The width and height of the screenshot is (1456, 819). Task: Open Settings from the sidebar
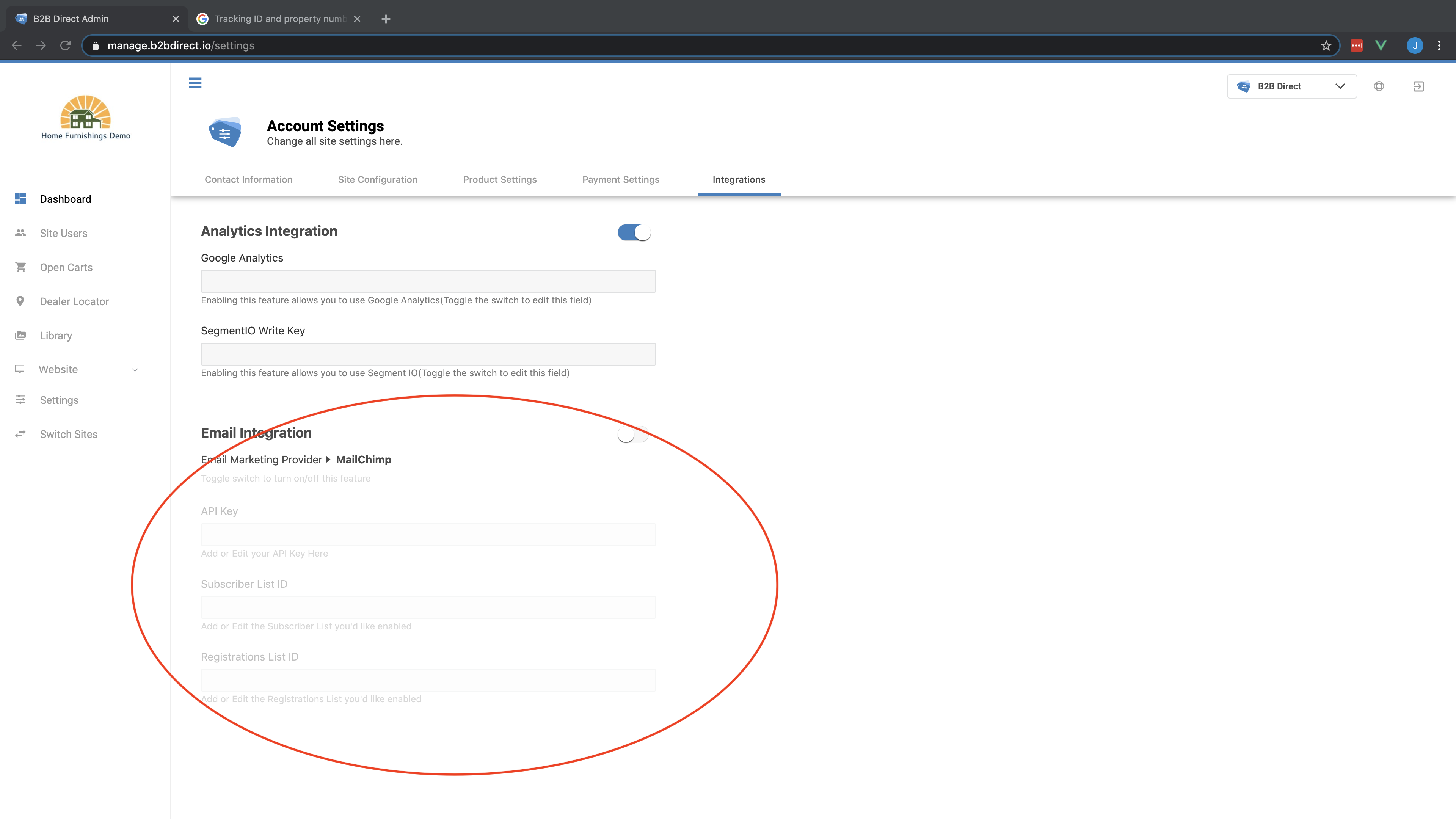tap(59, 400)
